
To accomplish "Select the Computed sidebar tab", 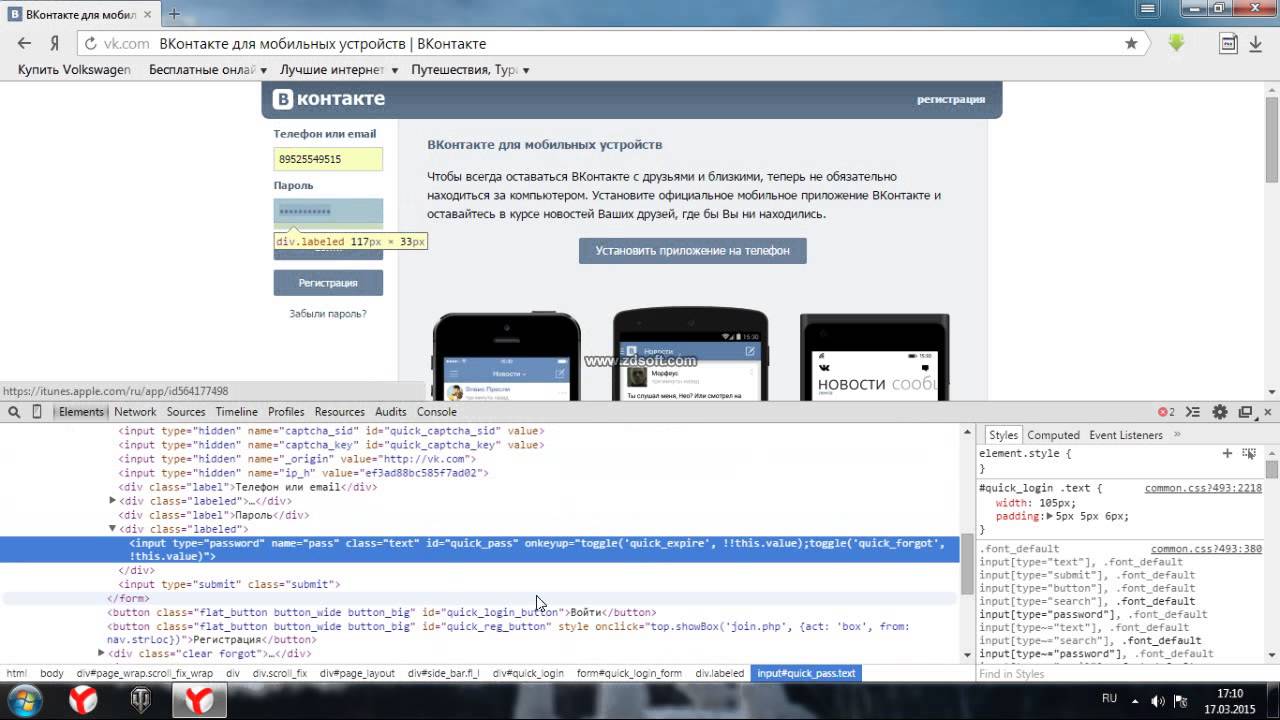I will pos(1053,435).
